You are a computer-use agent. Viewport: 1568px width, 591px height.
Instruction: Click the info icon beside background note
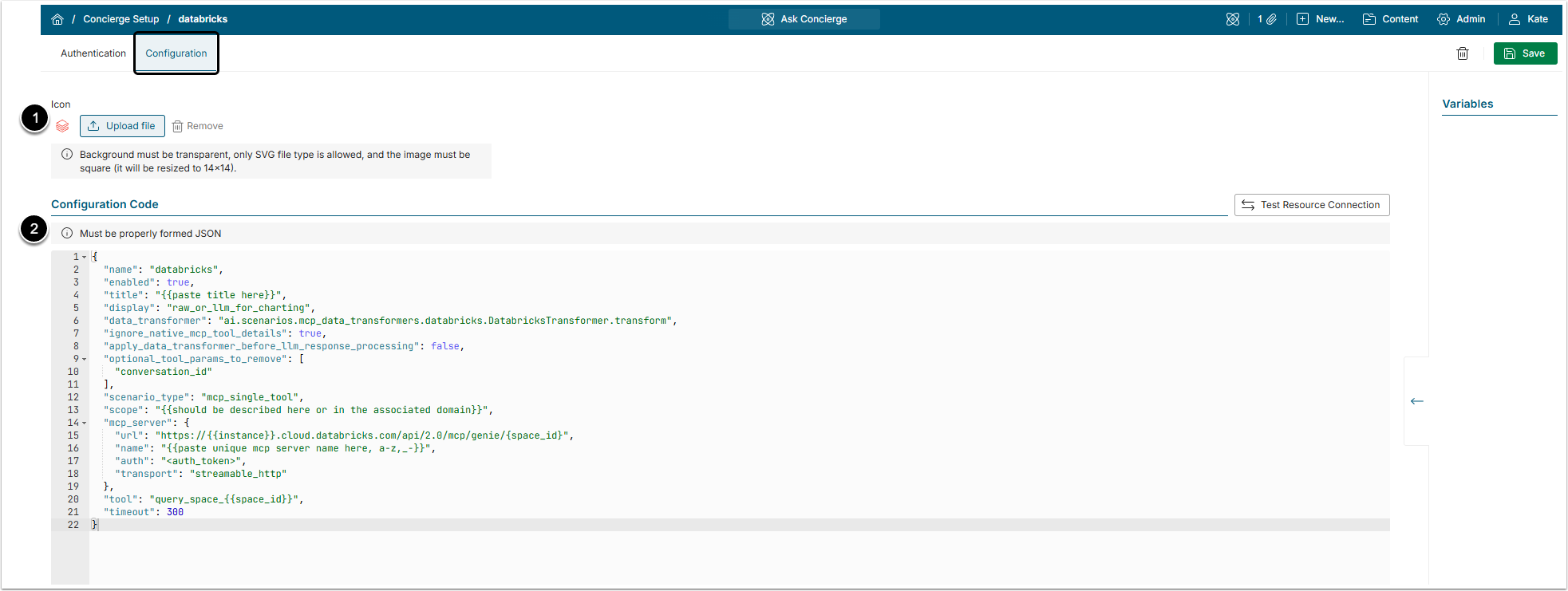[x=67, y=155]
